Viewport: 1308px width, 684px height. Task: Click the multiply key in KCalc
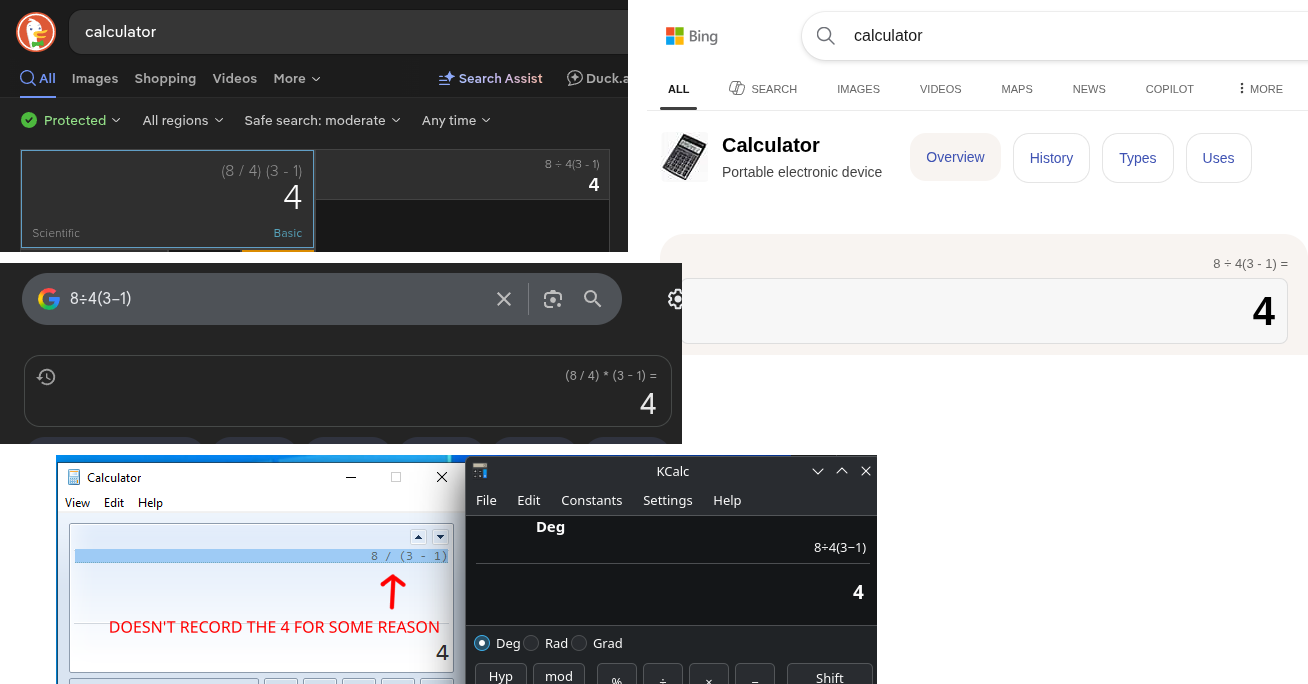pyautogui.click(x=708, y=676)
